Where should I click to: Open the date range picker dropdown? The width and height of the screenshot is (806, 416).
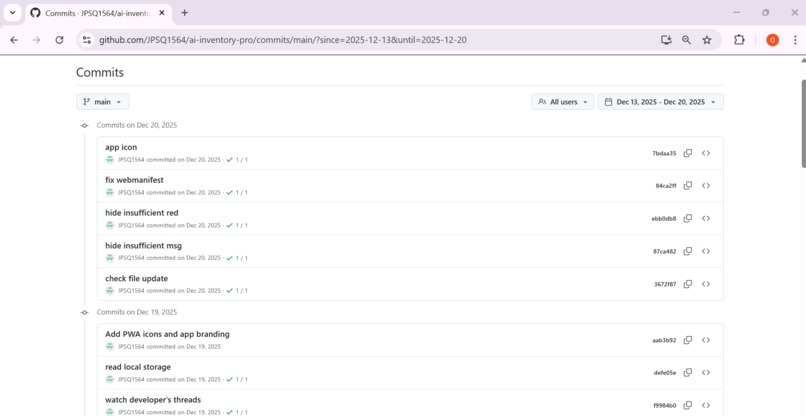(x=661, y=102)
